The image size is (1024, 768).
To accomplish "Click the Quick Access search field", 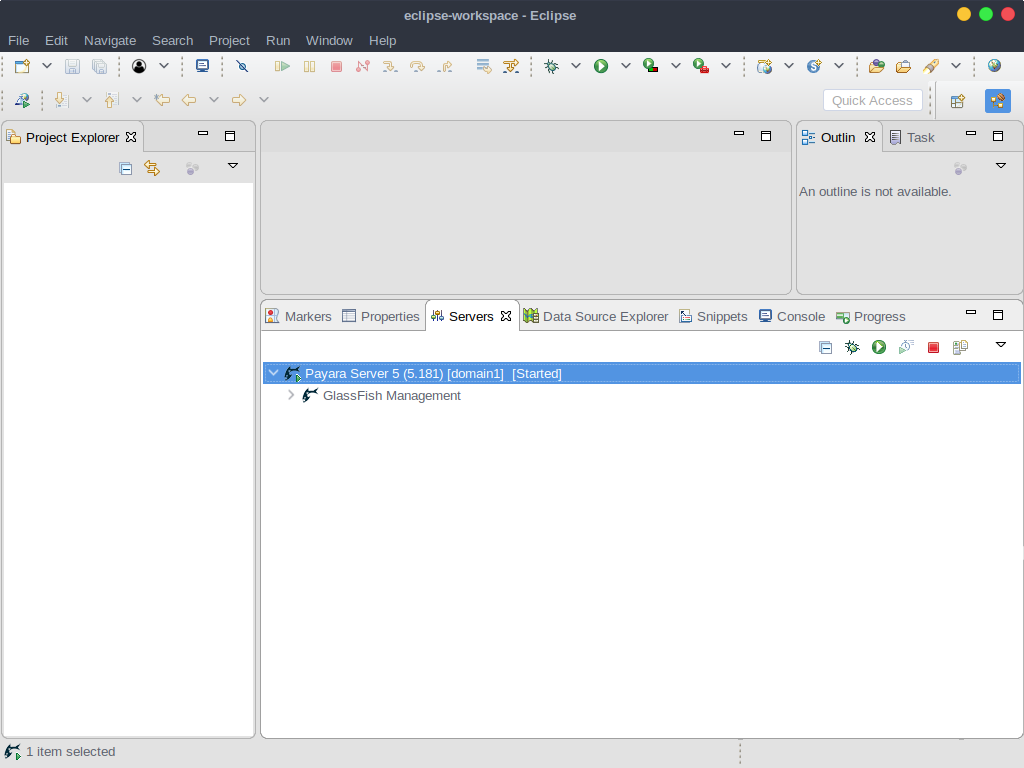I will click(x=872, y=101).
